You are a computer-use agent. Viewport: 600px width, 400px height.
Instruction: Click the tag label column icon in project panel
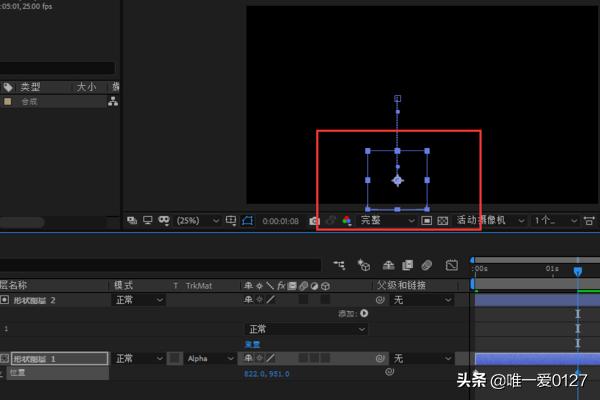[x=8, y=87]
